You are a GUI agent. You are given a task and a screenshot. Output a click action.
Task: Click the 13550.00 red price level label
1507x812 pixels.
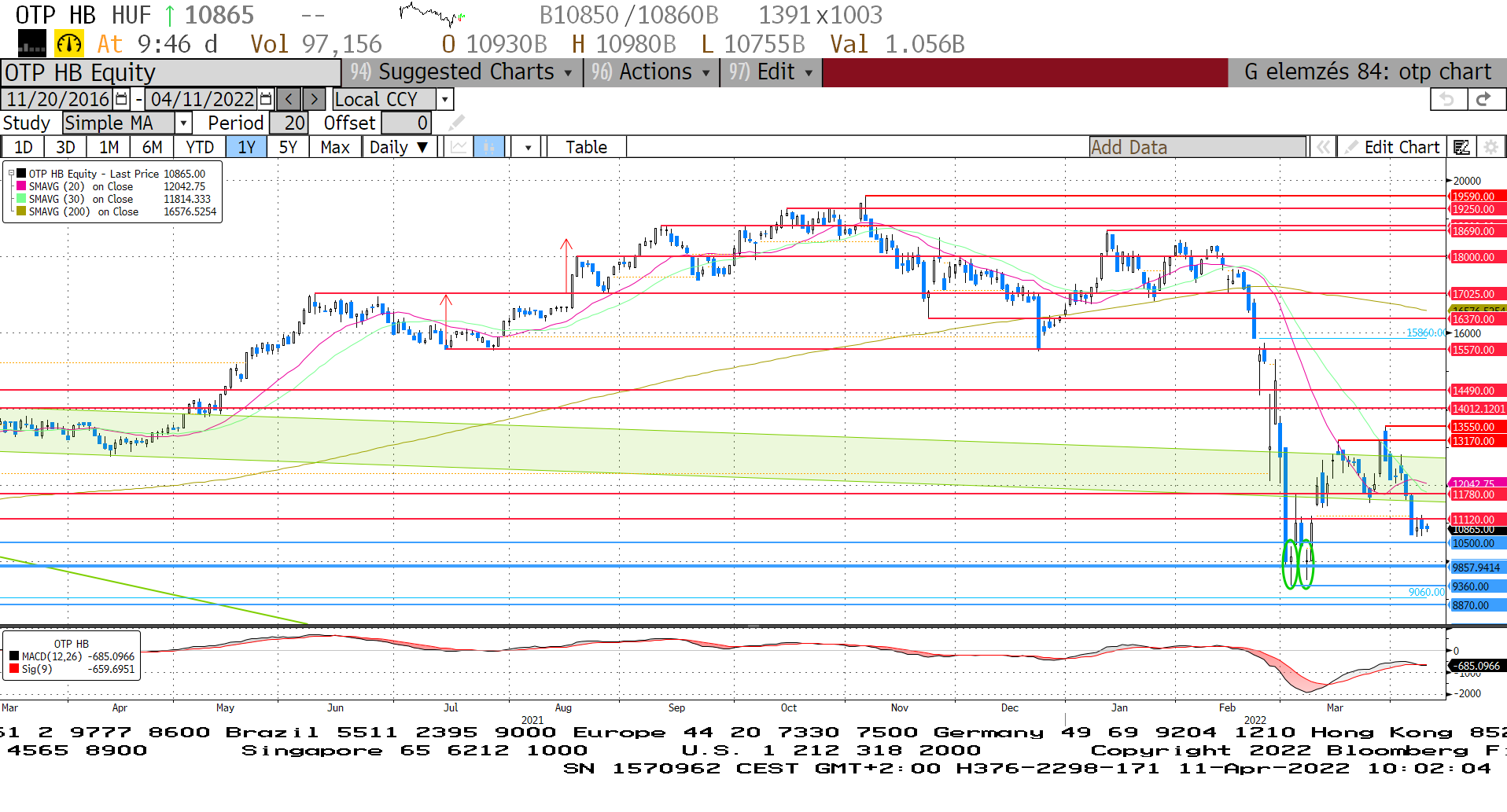tap(1476, 427)
